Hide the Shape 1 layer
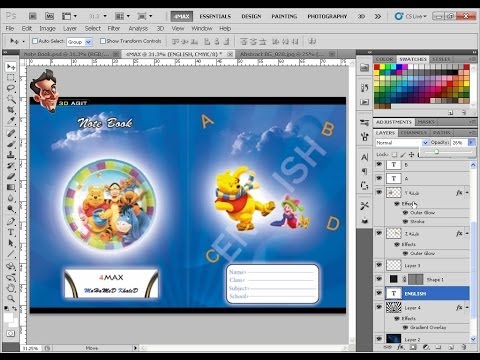Screen dimensions: 480x360 379,279
